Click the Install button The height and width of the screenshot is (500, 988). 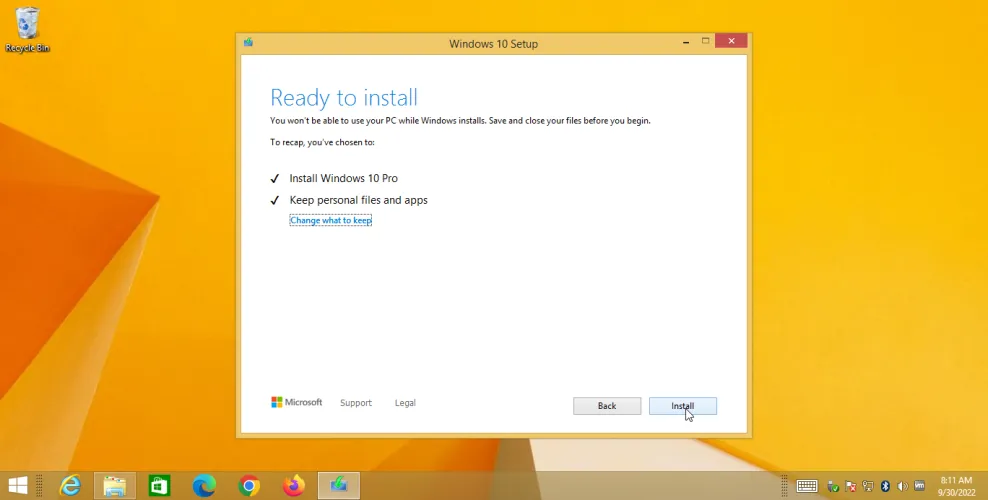pos(682,406)
